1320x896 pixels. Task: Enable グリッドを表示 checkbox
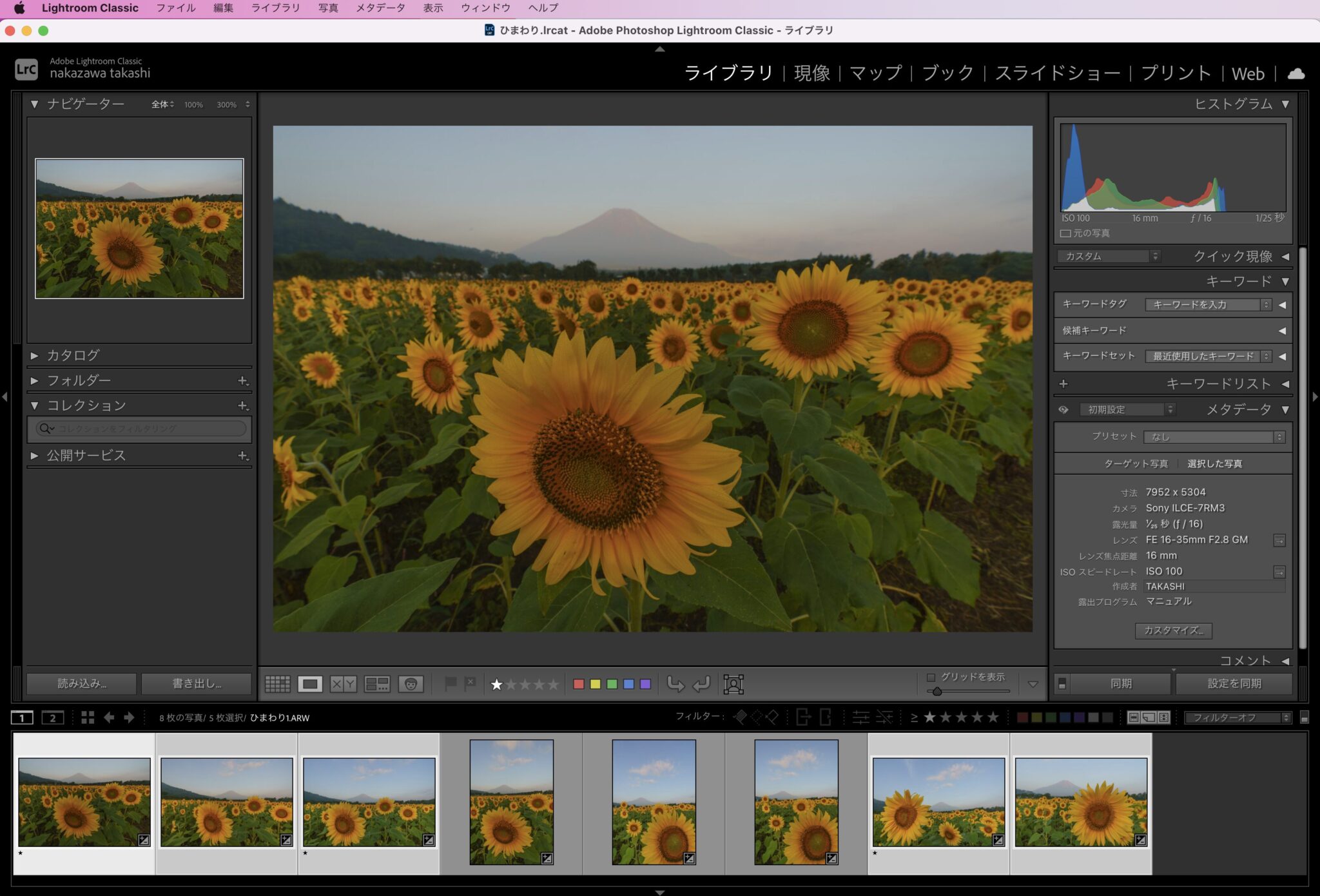point(931,677)
